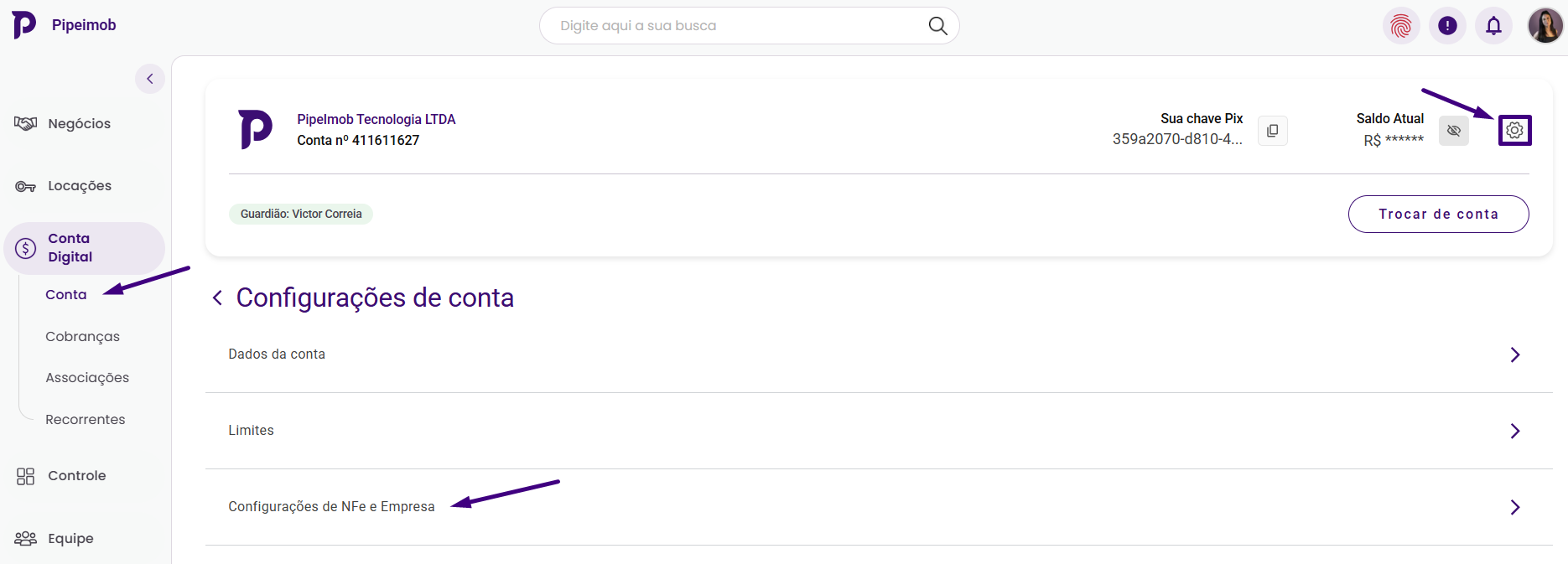
Task: Open the exclamation alert icon
Action: (1447, 26)
